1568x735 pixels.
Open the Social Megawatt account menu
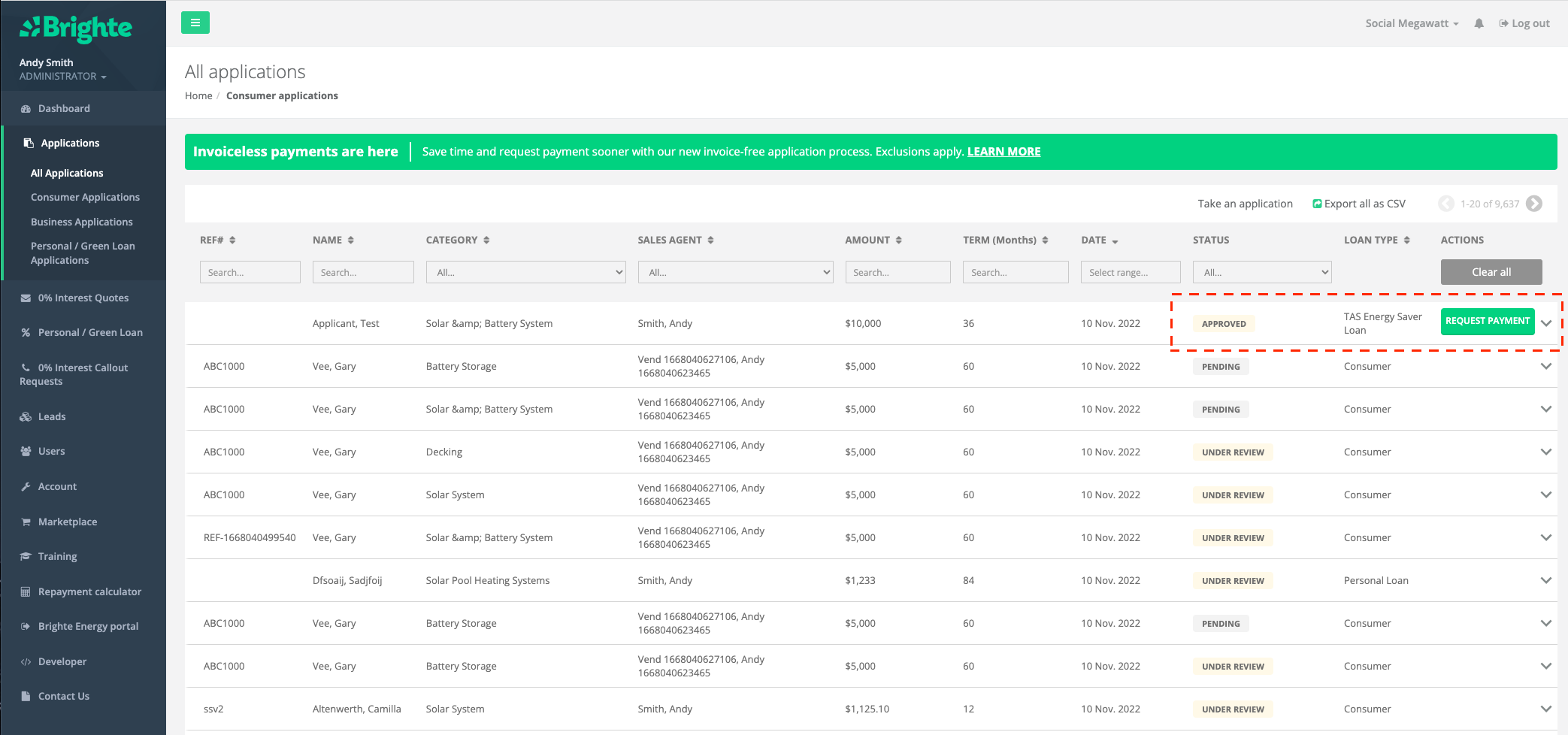pos(1411,23)
